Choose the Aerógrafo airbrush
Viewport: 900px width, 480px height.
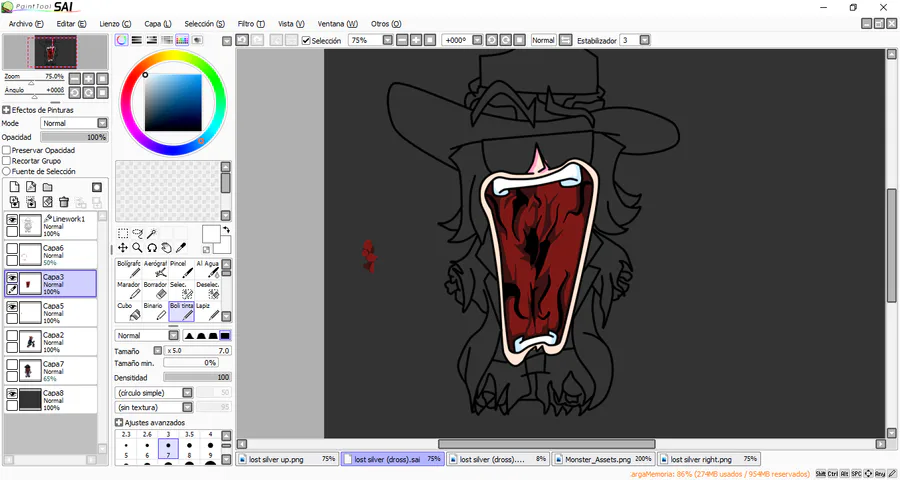pyautogui.click(x=155, y=269)
